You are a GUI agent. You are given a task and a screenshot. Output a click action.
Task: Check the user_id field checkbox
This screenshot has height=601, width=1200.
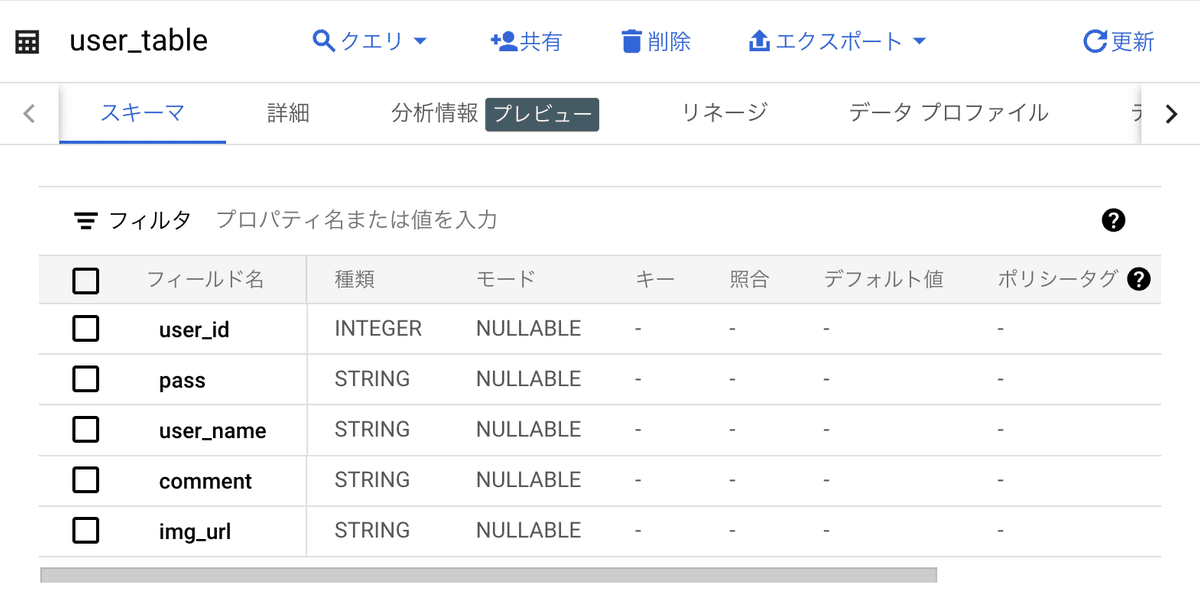coord(86,328)
